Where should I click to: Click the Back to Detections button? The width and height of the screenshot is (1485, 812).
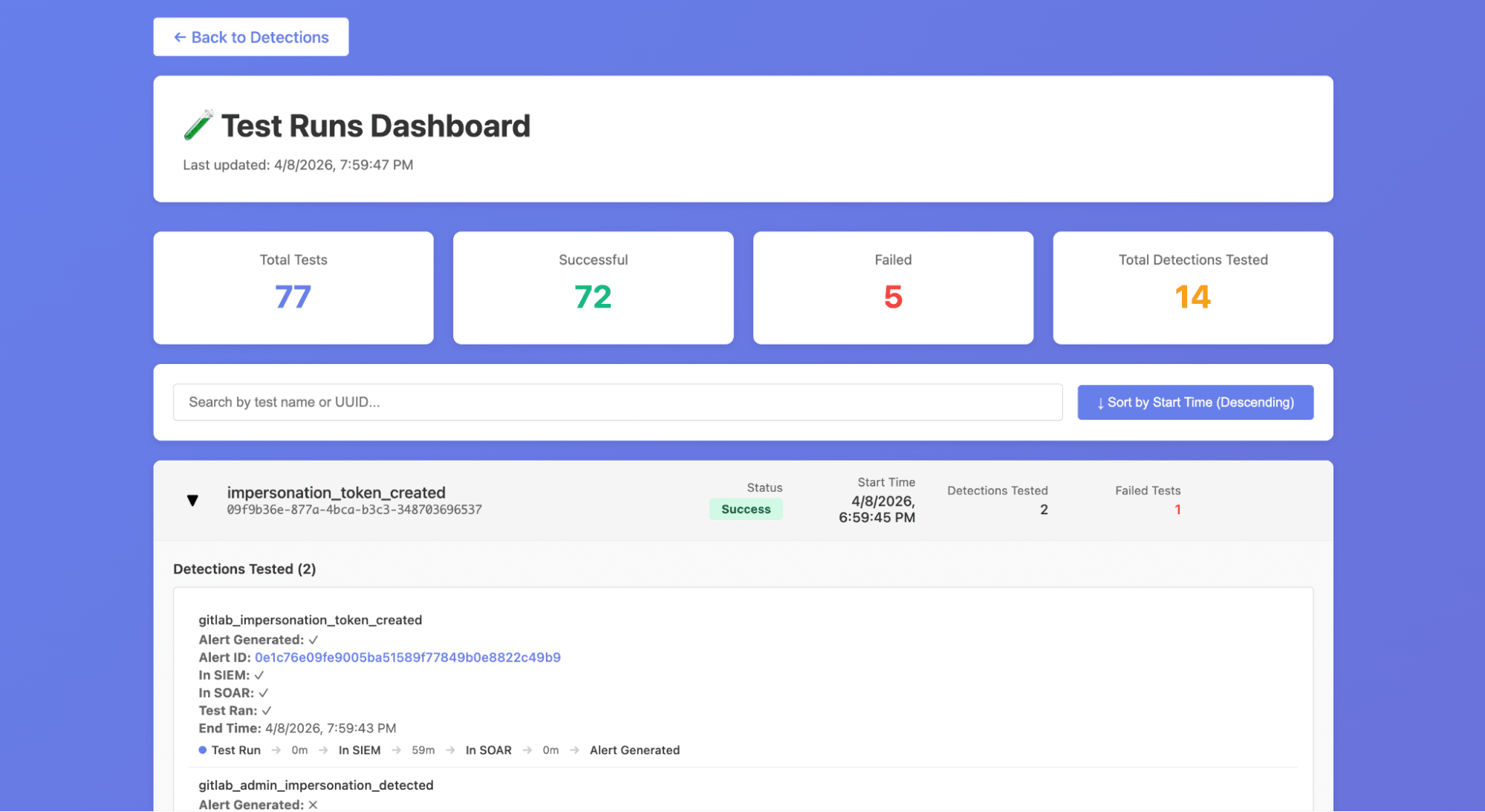point(251,37)
